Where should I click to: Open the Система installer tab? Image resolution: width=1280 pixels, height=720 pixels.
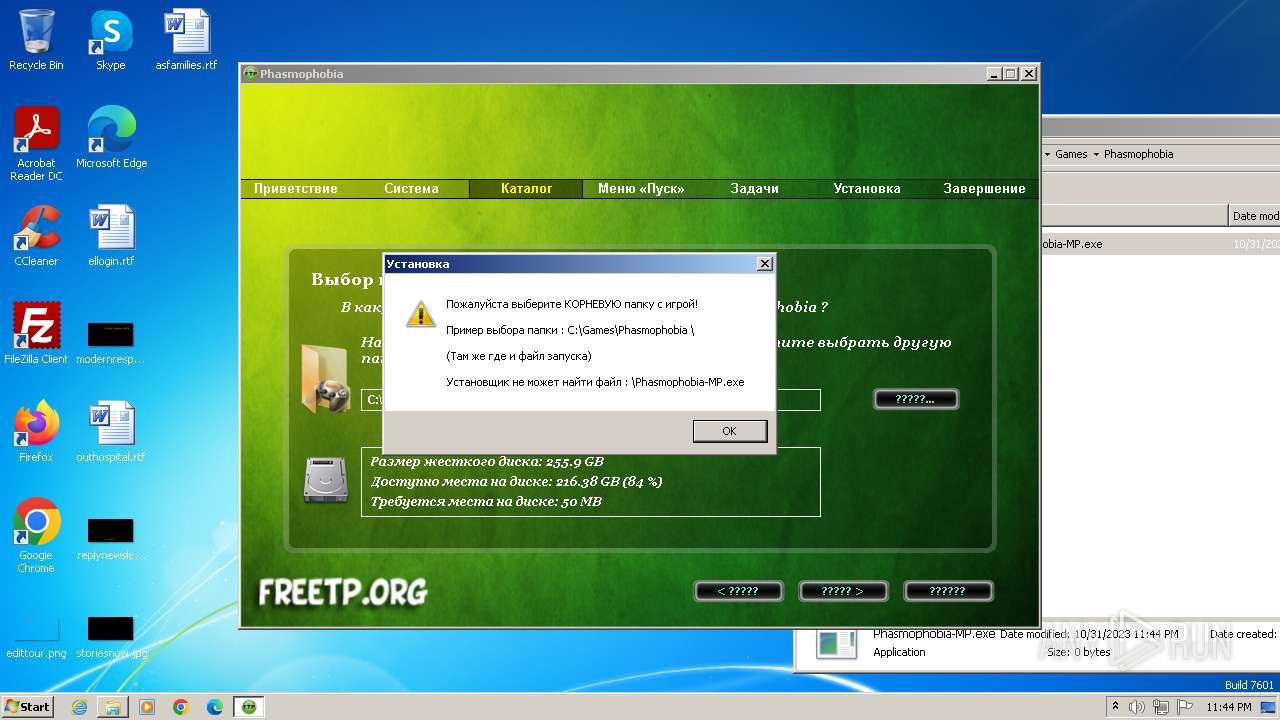coord(411,188)
